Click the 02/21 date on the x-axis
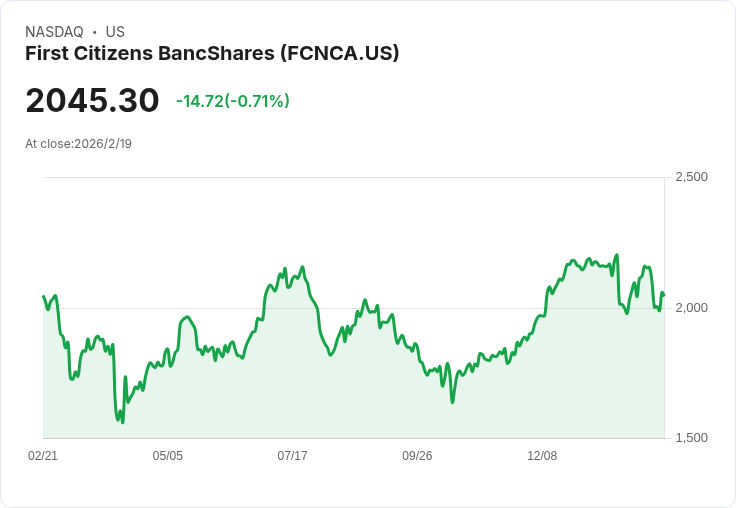Image resolution: width=736 pixels, height=508 pixels. pyautogui.click(x=43, y=456)
